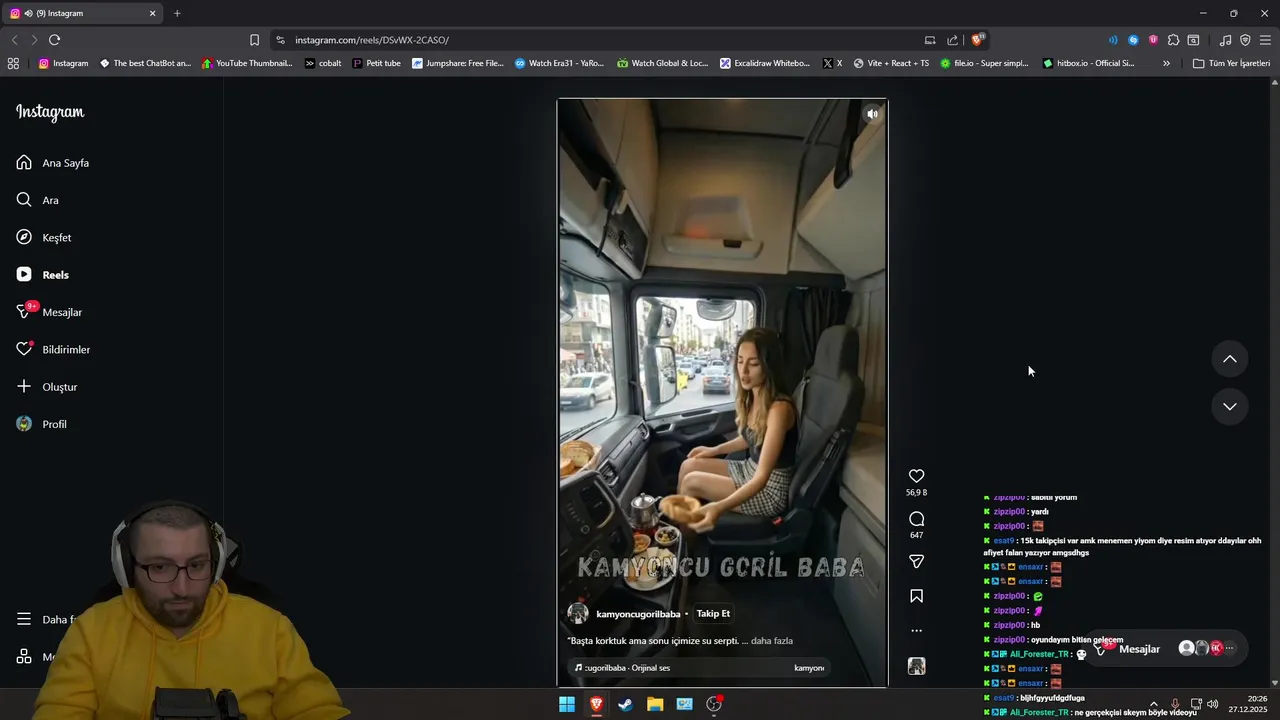Open the browser hamburger menu

[1265, 40]
